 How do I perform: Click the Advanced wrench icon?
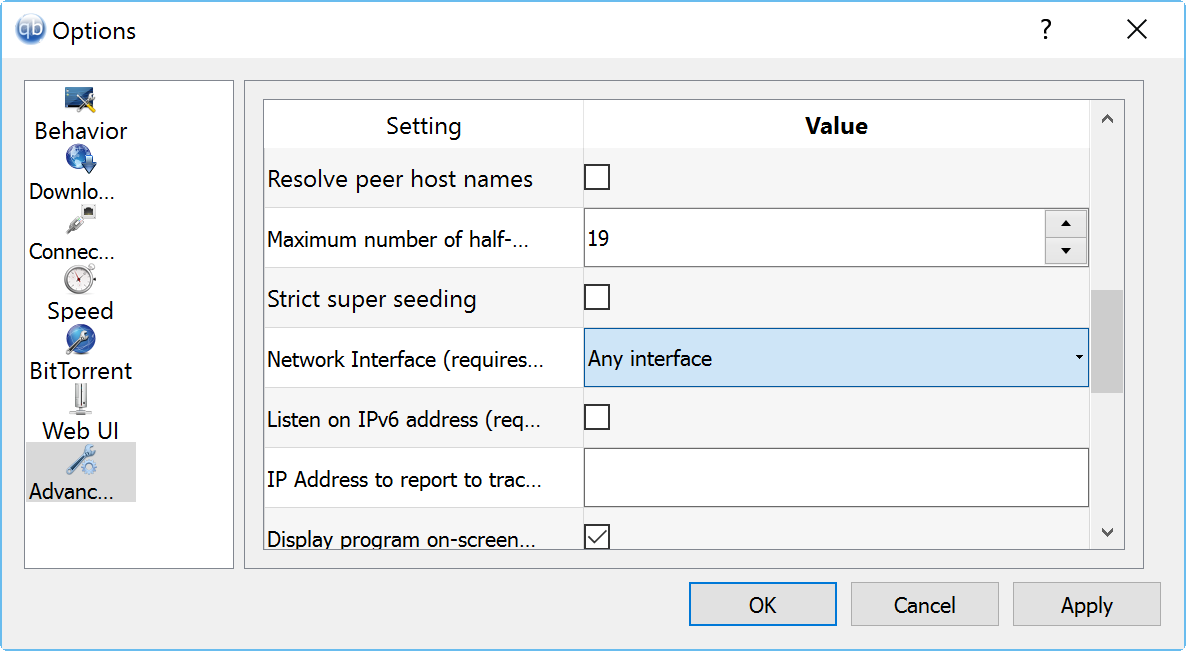[80, 459]
